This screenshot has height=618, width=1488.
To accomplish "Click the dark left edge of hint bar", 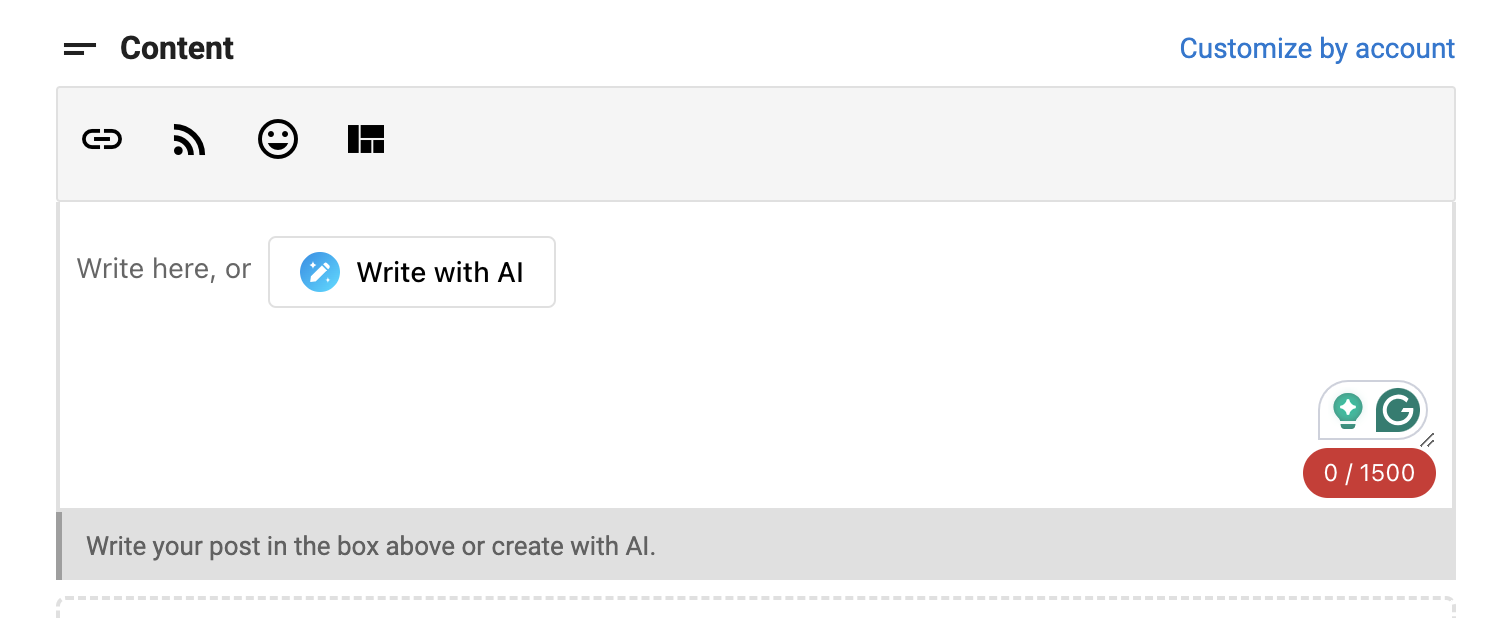I will pyautogui.click(x=59, y=546).
